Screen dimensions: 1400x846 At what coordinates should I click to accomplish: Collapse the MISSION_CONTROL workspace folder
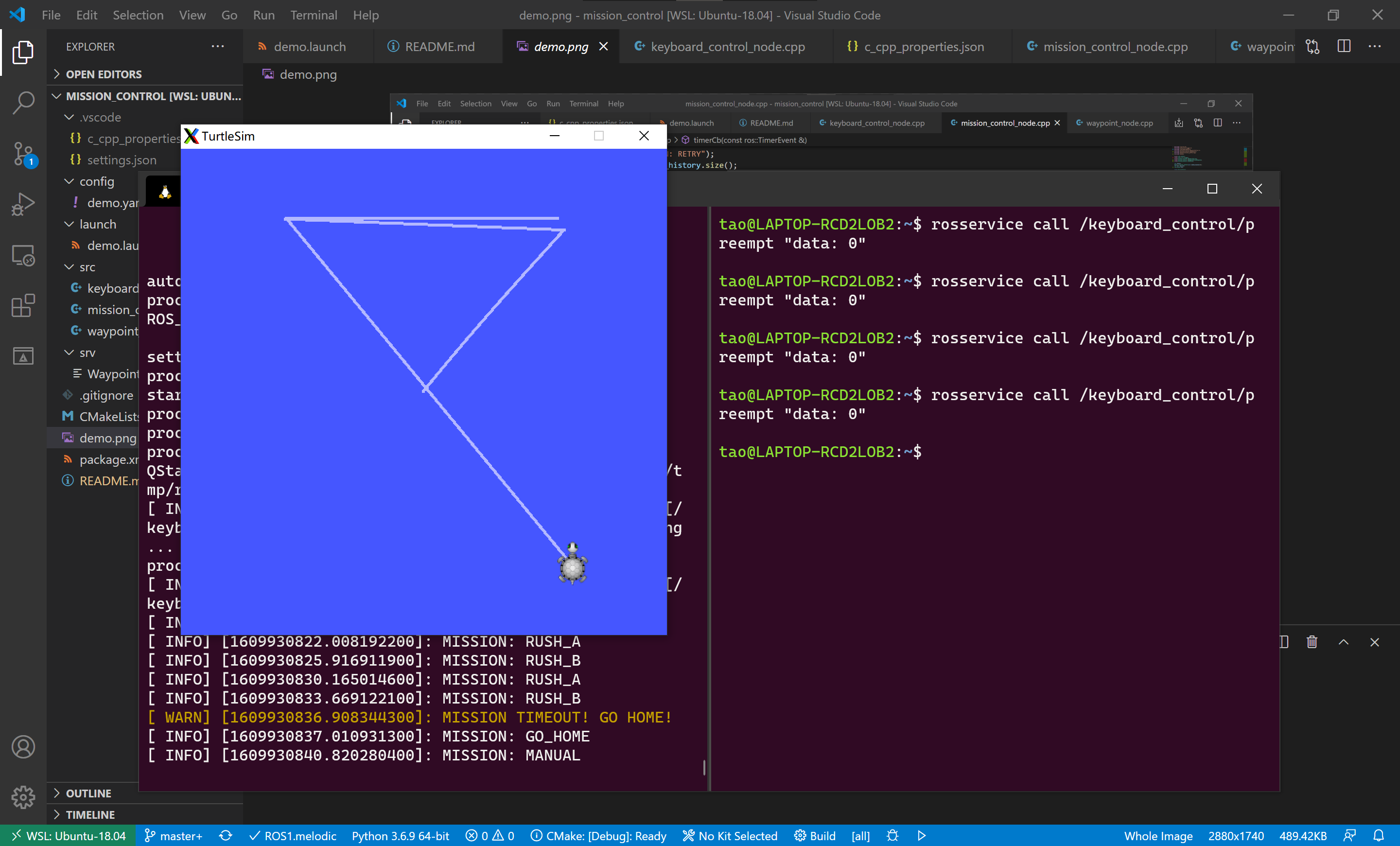tap(145, 96)
